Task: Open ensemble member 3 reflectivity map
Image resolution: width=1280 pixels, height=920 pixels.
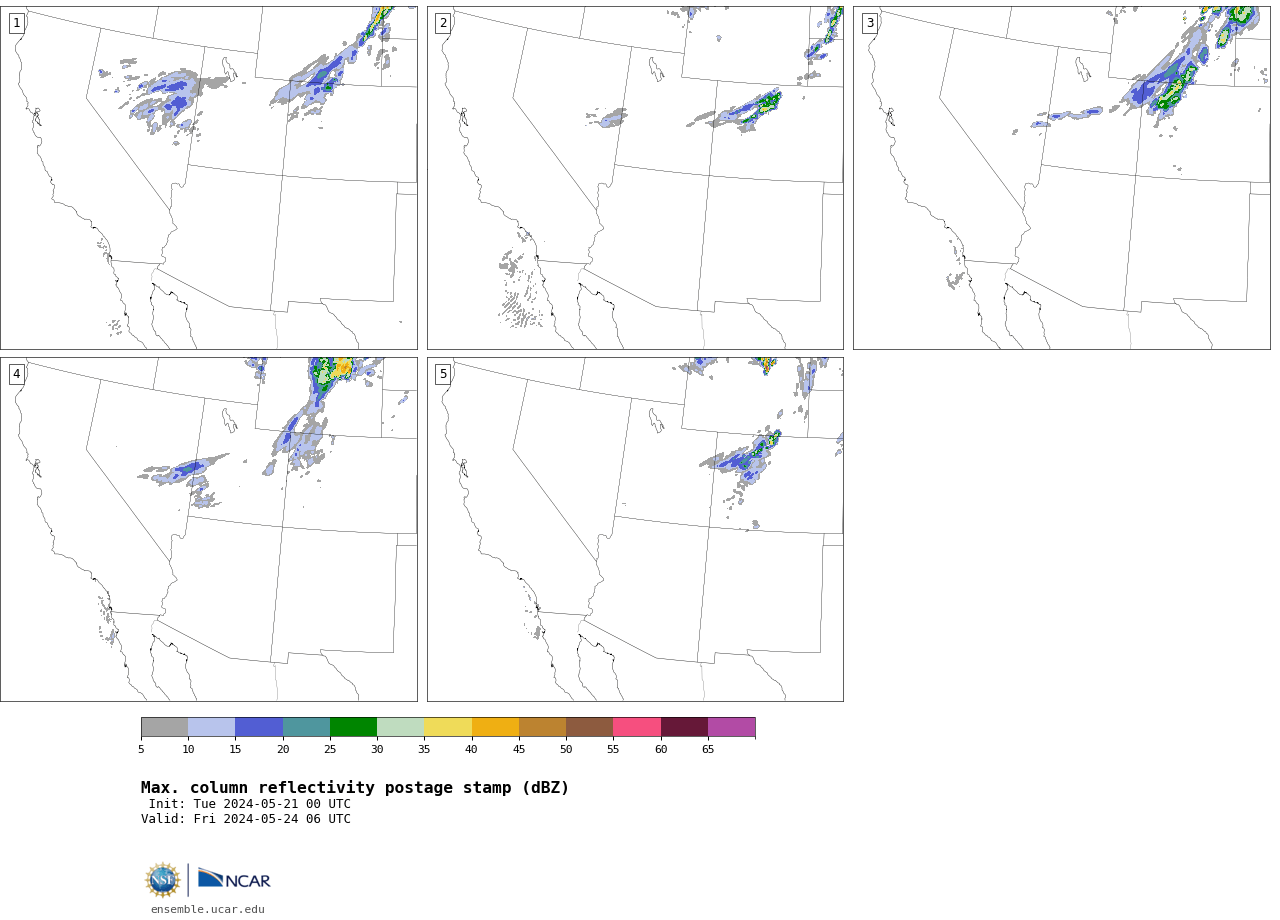Action: click(x=1061, y=178)
